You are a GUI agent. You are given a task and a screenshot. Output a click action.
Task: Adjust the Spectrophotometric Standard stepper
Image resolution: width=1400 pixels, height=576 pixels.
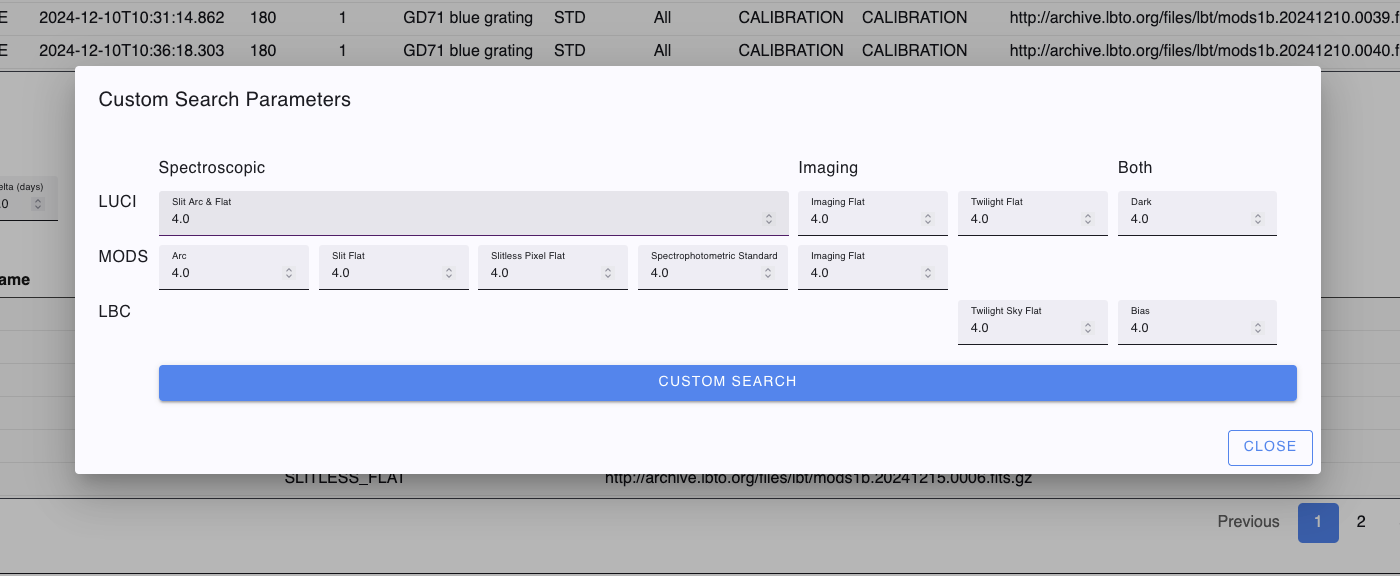[768, 273]
